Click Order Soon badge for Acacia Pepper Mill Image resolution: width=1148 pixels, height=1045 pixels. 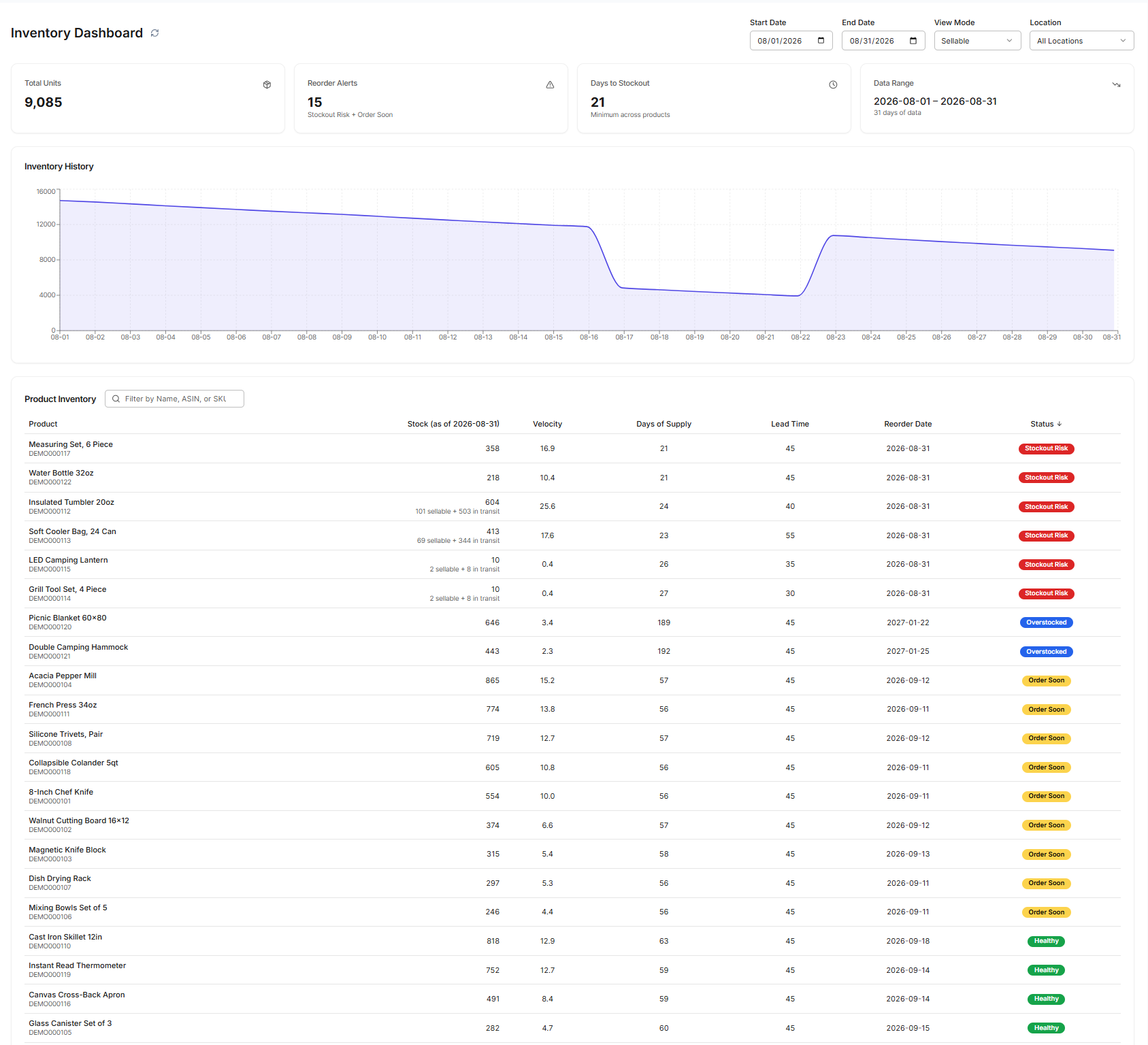(1046, 680)
